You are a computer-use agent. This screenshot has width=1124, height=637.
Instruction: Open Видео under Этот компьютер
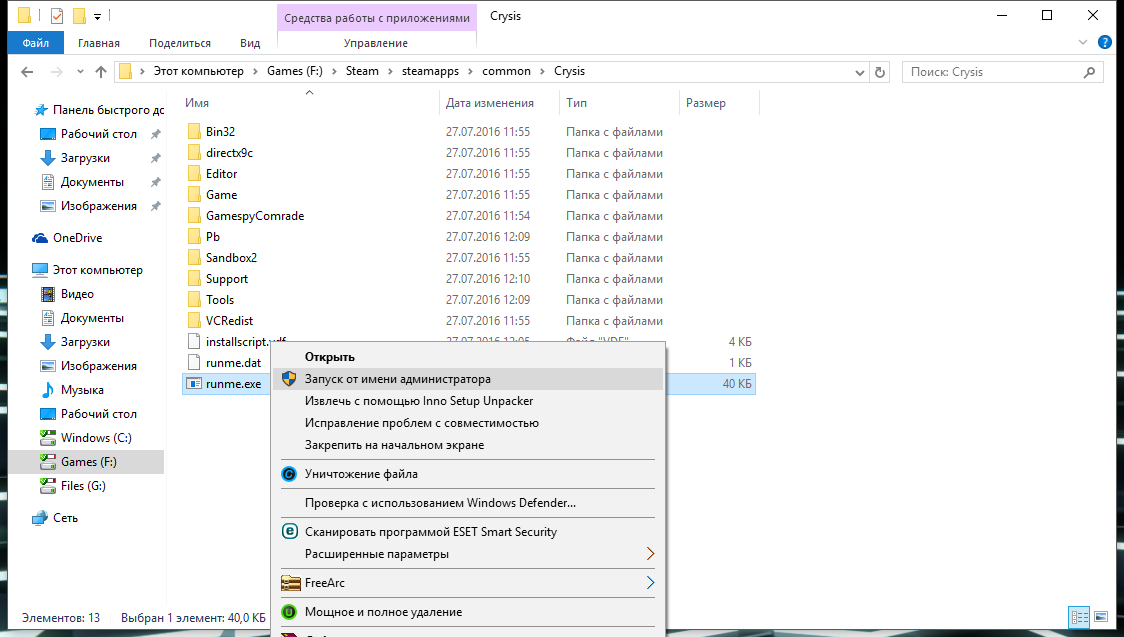(x=77, y=294)
